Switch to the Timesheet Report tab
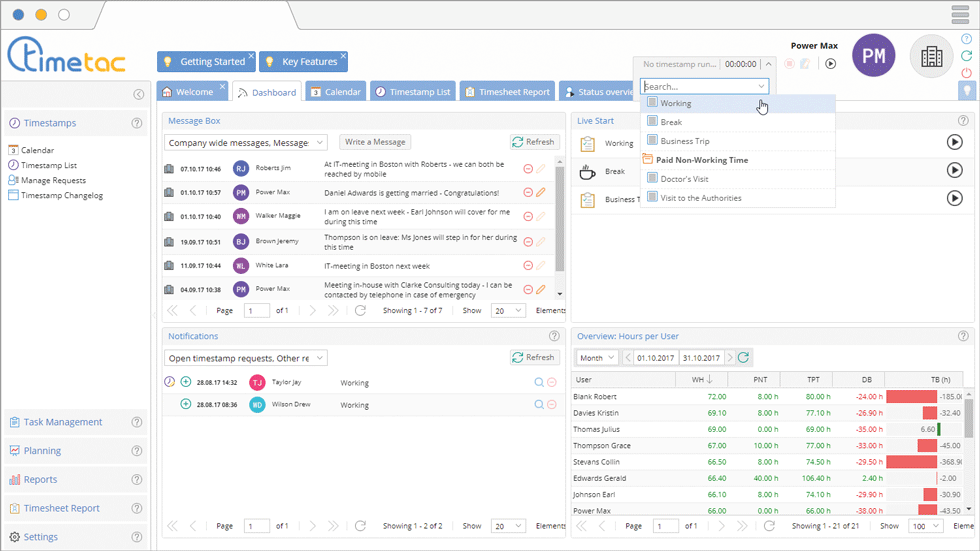Screen dimensions: 980x551 [508, 92]
